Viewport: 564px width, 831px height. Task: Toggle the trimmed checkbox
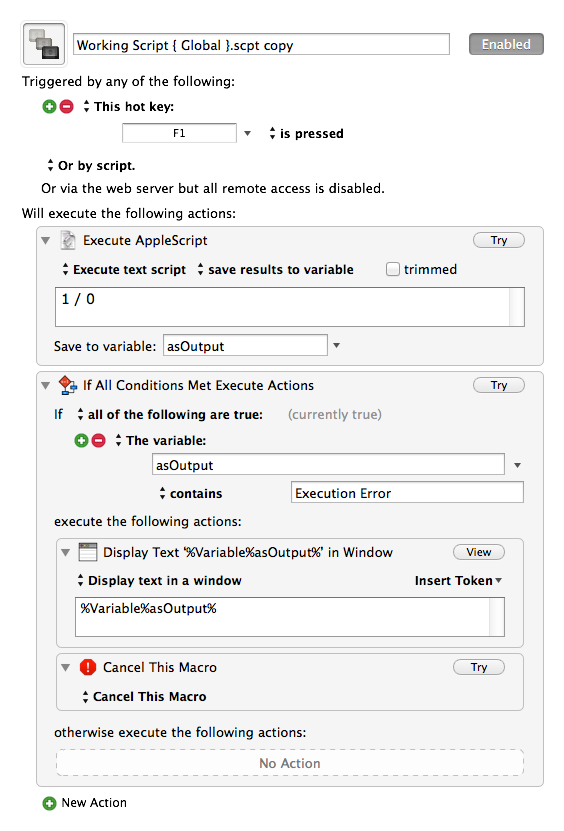(393, 269)
